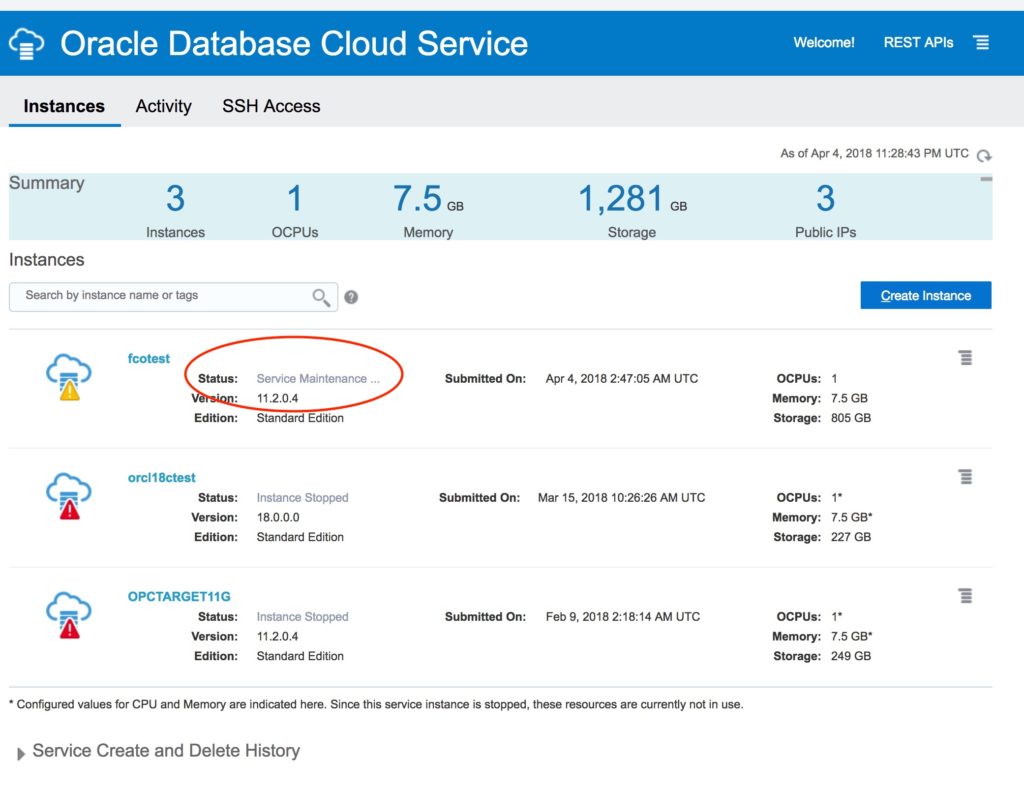
Task: Open the REST APIs link
Action: (918, 43)
